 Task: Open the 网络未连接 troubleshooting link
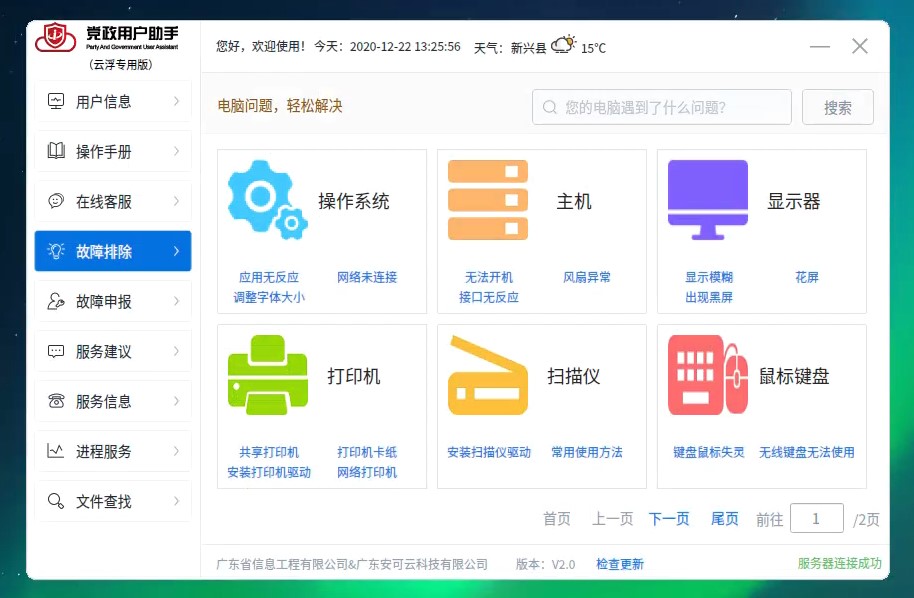pyautogui.click(x=367, y=277)
